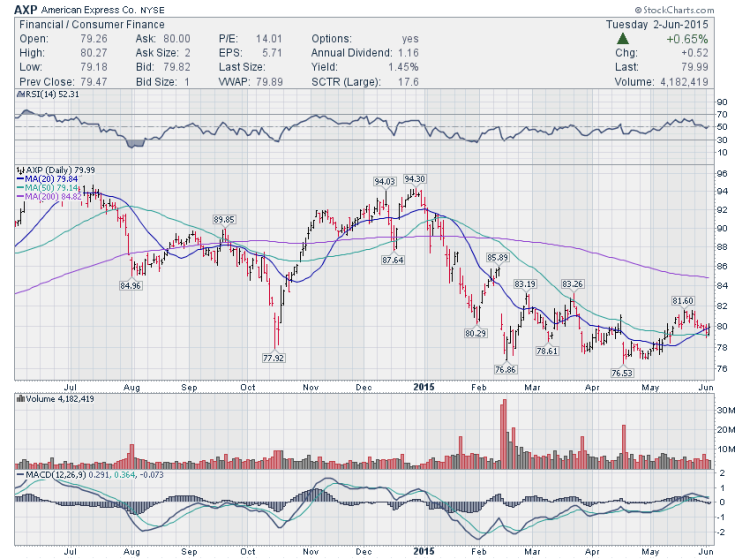The height and width of the screenshot is (559, 750).
Task: Click the Ask 80.00 value
Action: pyautogui.click(x=177, y=39)
